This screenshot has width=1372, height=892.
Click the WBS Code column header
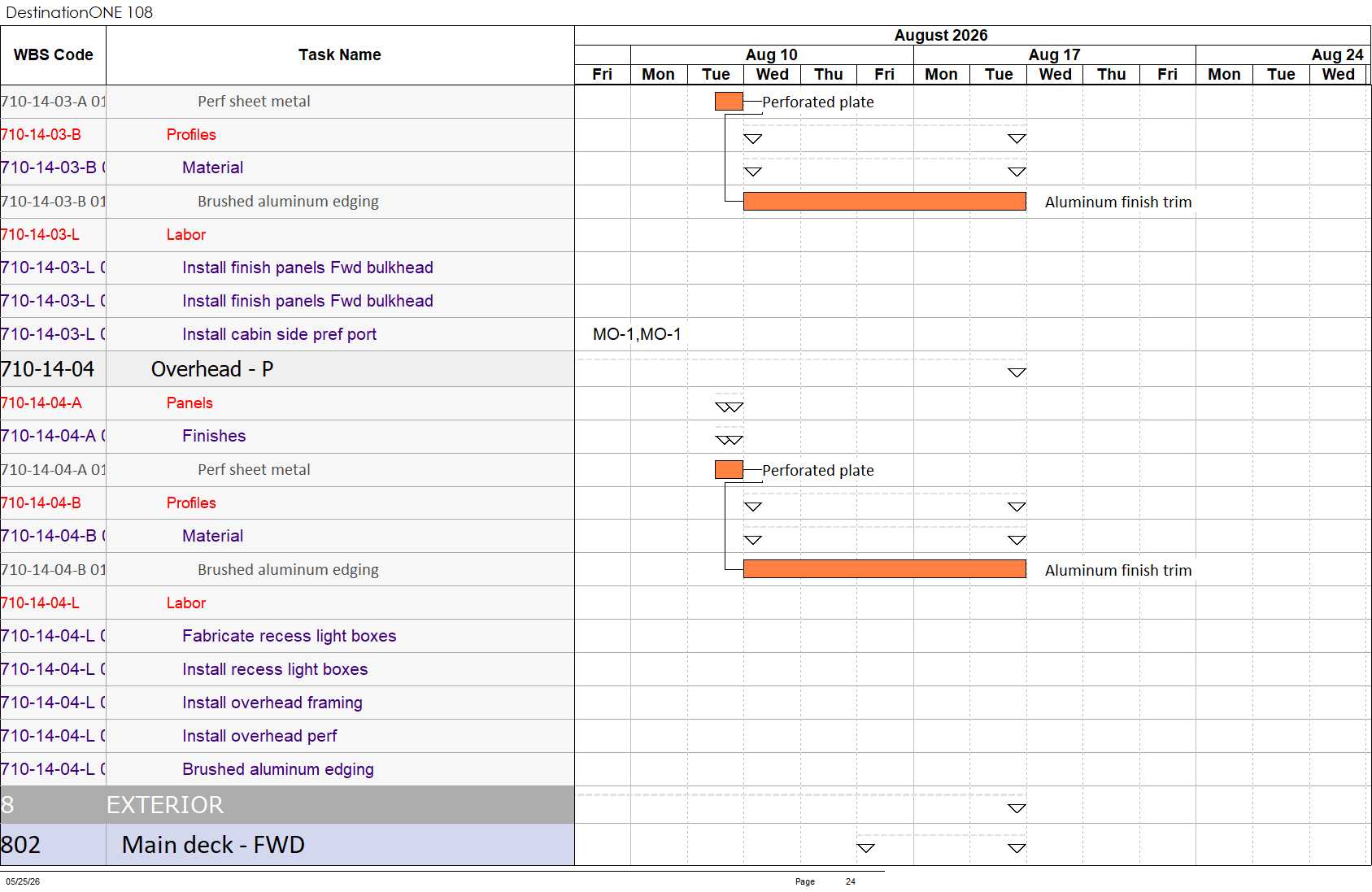(53, 55)
